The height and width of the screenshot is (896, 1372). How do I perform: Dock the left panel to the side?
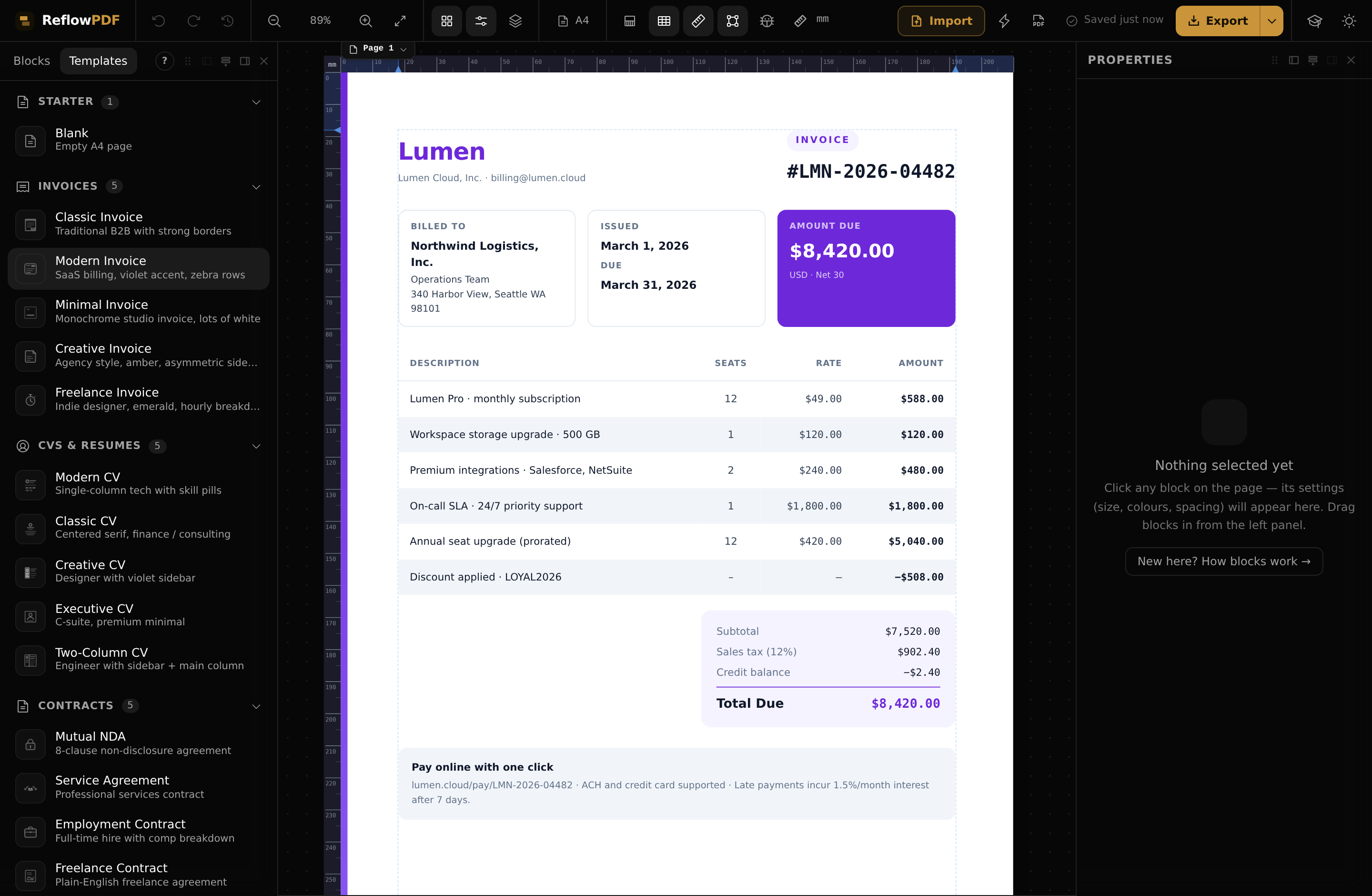click(x=245, y=61)
